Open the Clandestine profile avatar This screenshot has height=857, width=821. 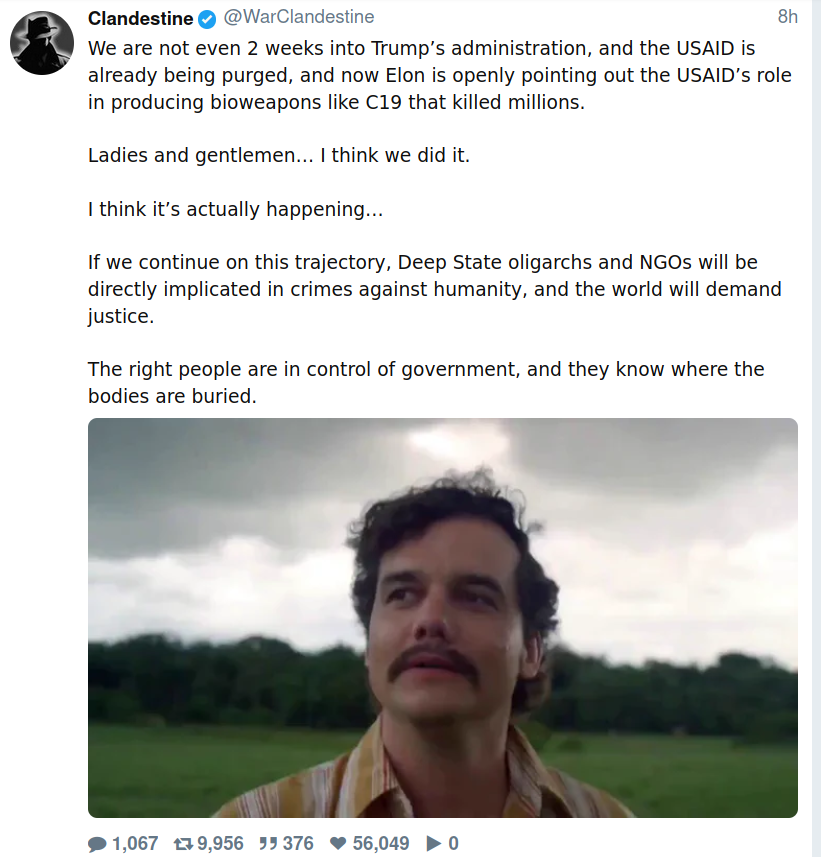tap(43, 45)
